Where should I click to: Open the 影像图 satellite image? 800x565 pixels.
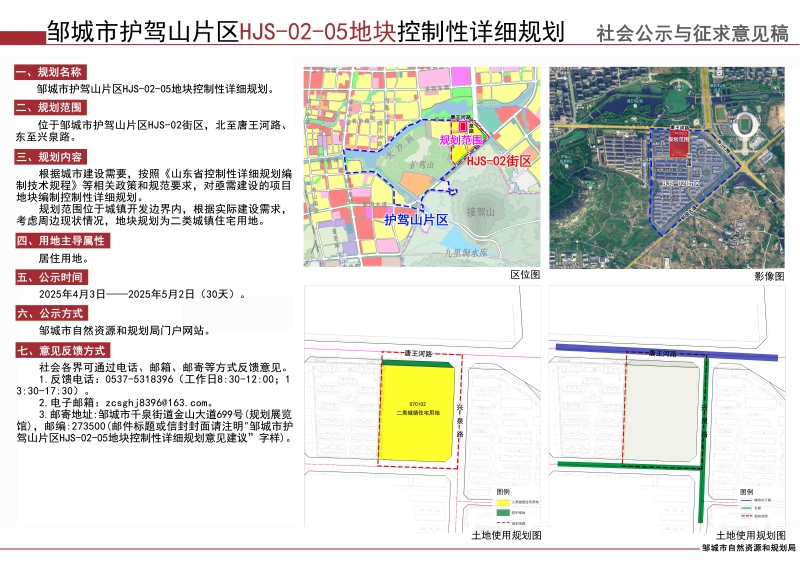click(x=667, y=167)
